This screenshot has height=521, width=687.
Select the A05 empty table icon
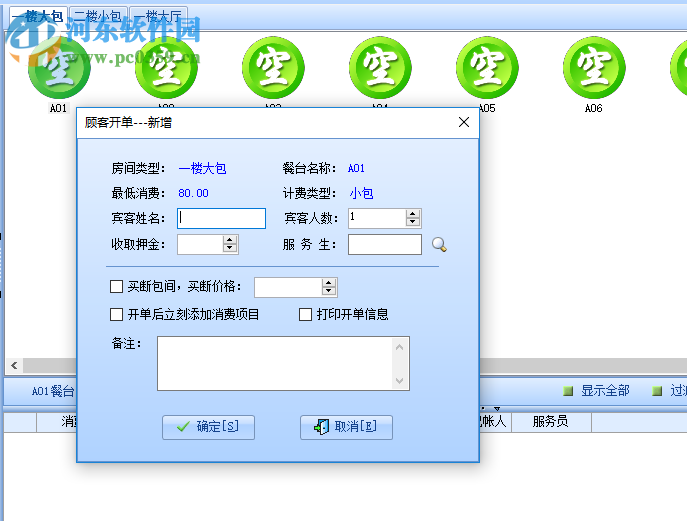coord(487,68)
